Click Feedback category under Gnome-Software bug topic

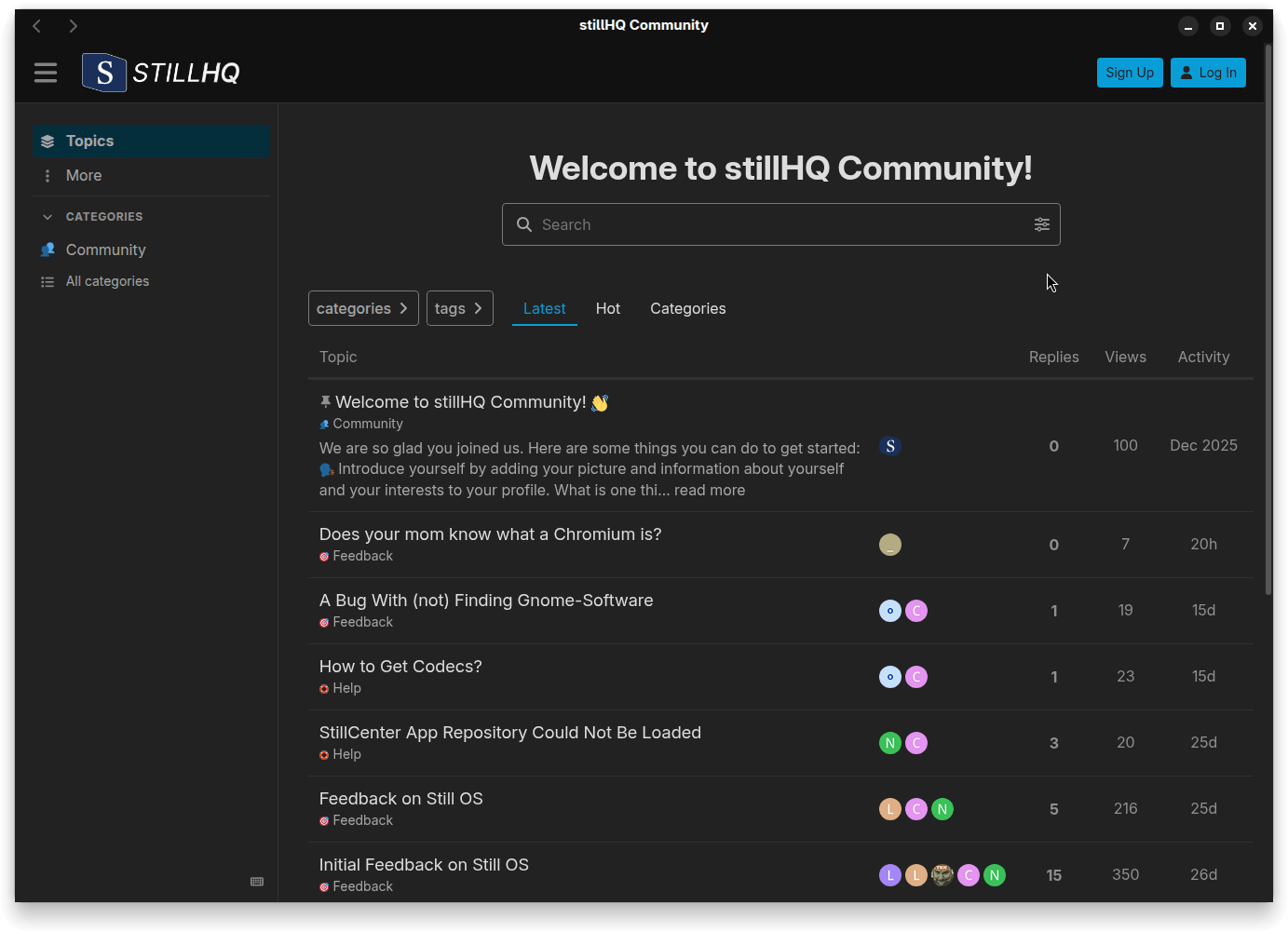(357, 622)
